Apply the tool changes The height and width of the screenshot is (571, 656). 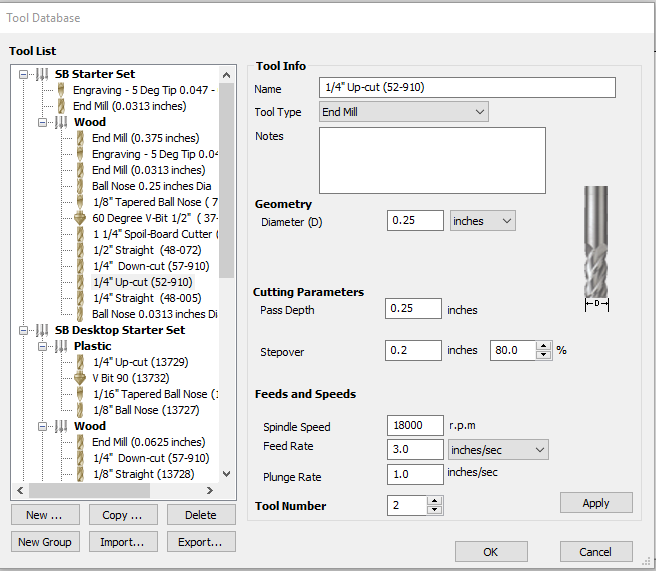click(596, 502)
